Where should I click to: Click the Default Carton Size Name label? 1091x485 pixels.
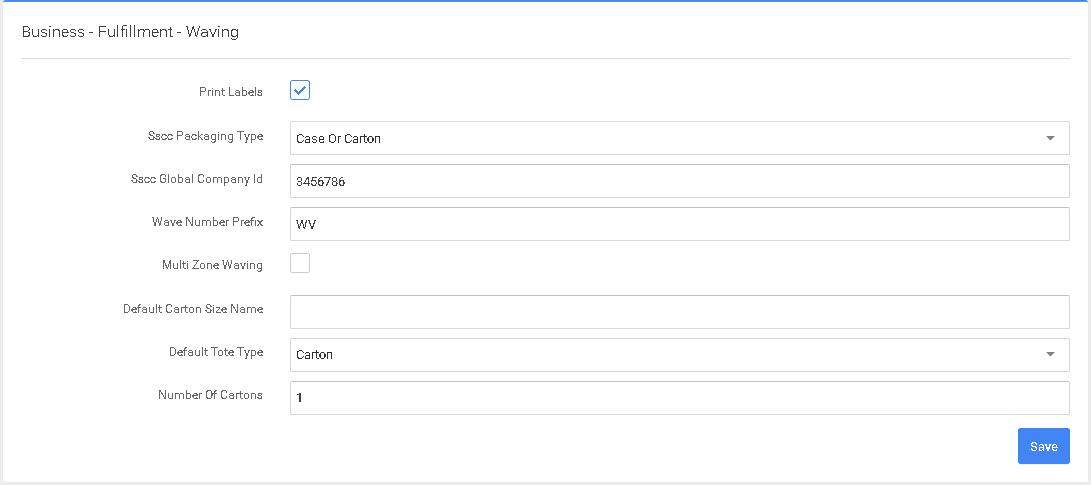(x=193, y=309)
